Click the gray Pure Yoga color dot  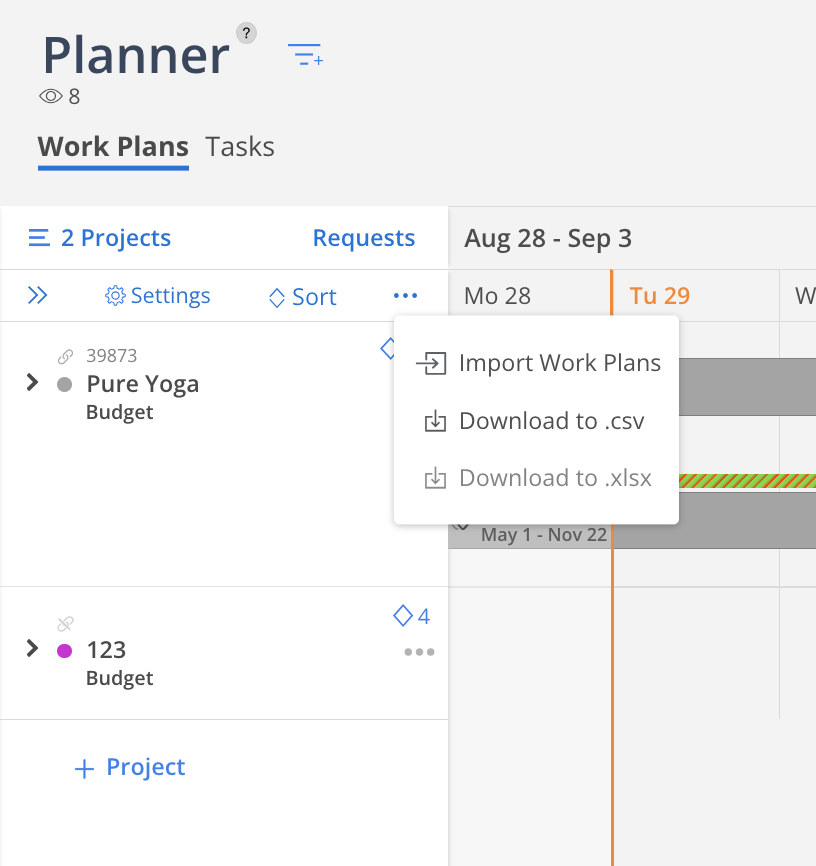(65, 385)
